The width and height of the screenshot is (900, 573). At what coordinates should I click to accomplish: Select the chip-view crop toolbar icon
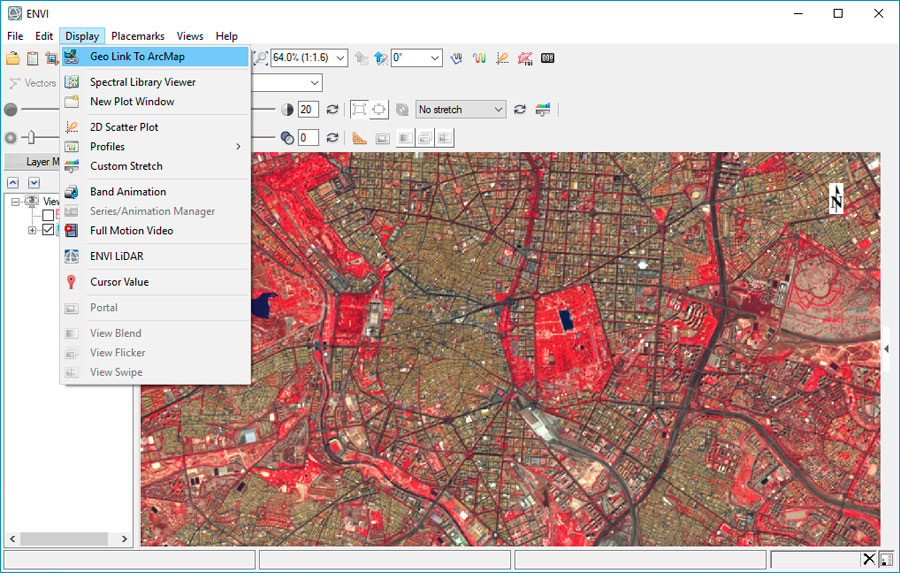pyautogui.click(x=52, y=58)
